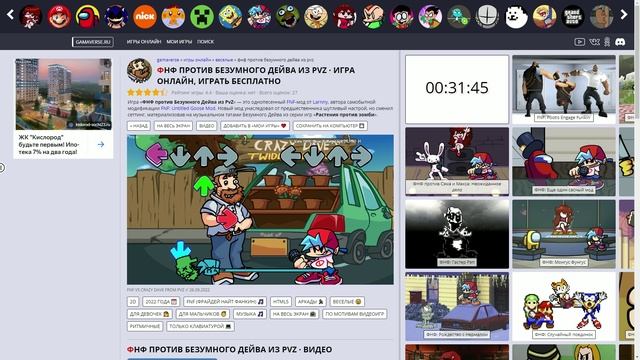Viewport: 640px width, 360px height.
Task: Open the Among Us Mongus Fungus thumbnail
Action: coord(564,234)
